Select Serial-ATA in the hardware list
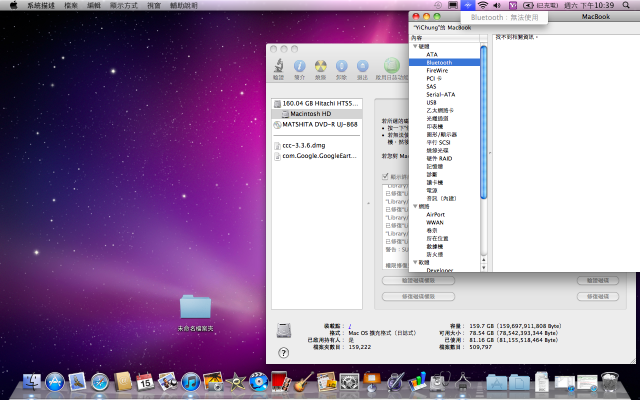The height and width of the screenshot is (400, 640). [x=440, y=94]
